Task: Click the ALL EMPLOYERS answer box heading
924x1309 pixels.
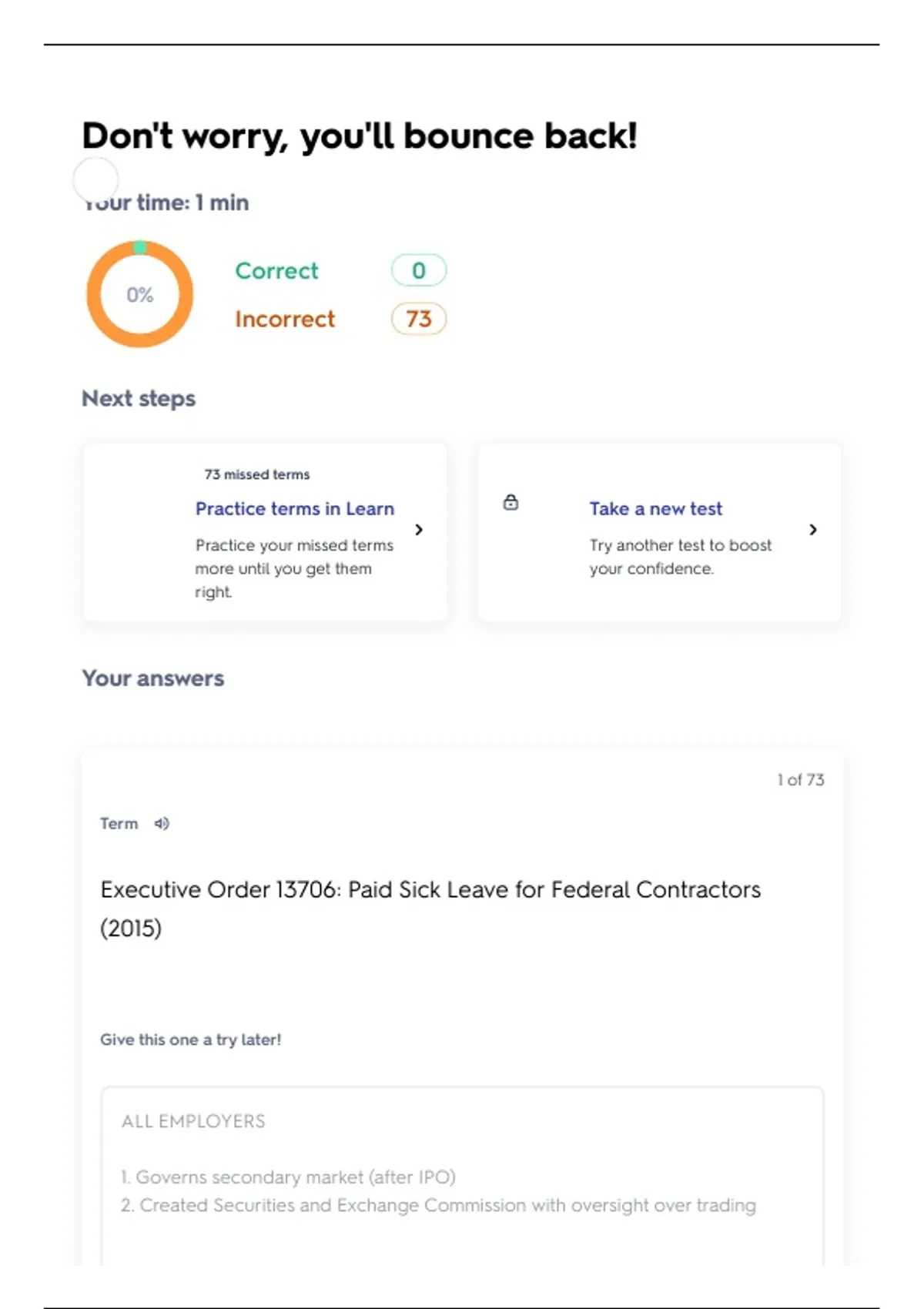Action: click(193, 1121)
